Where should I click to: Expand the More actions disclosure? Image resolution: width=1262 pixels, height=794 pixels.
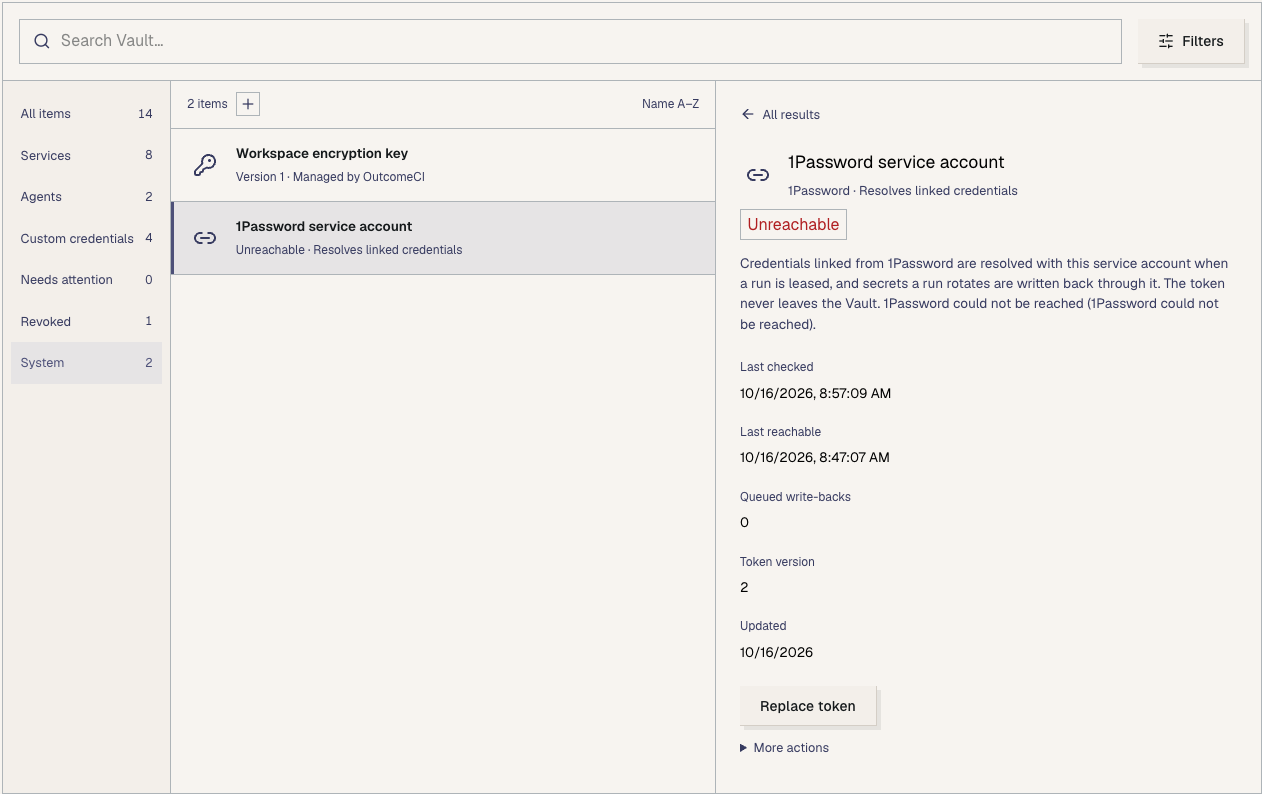[784, 748]
